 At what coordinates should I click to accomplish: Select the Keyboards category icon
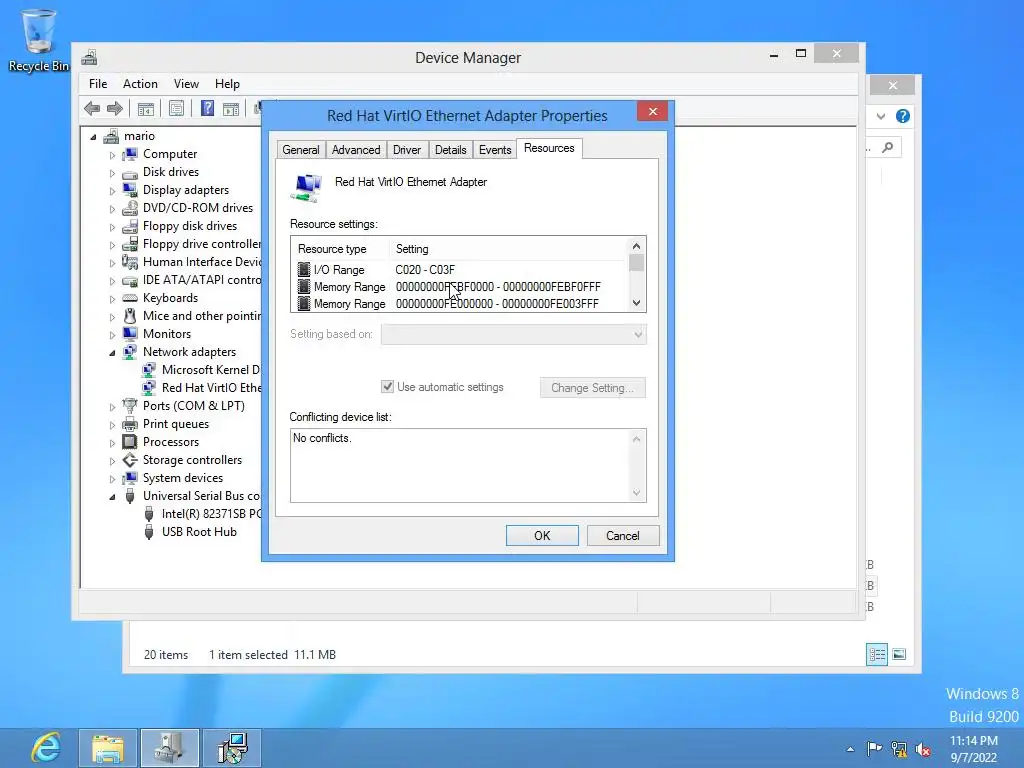click(131, 298)
